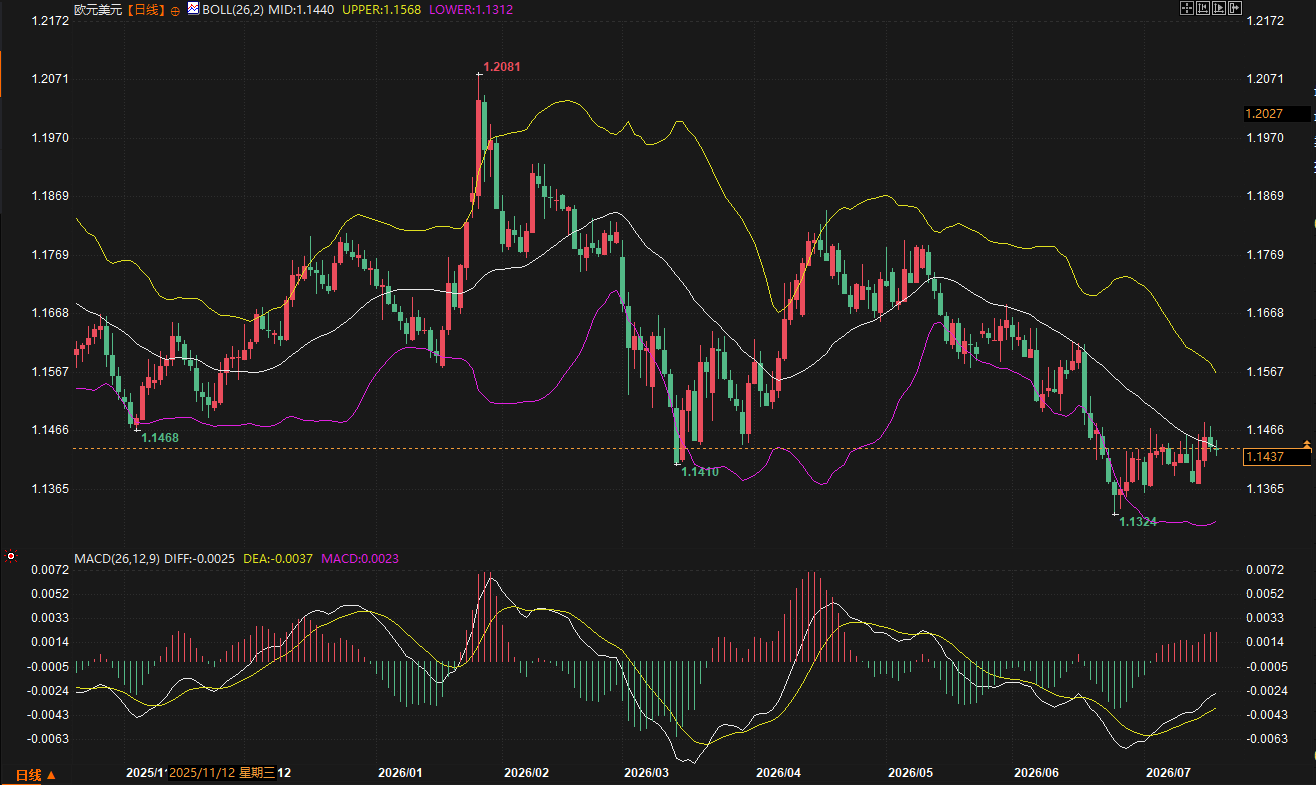Click the zoom-in-range chart icon with vertical bar
This screenshot has width=1316, height=785.
click(1203, 8)
